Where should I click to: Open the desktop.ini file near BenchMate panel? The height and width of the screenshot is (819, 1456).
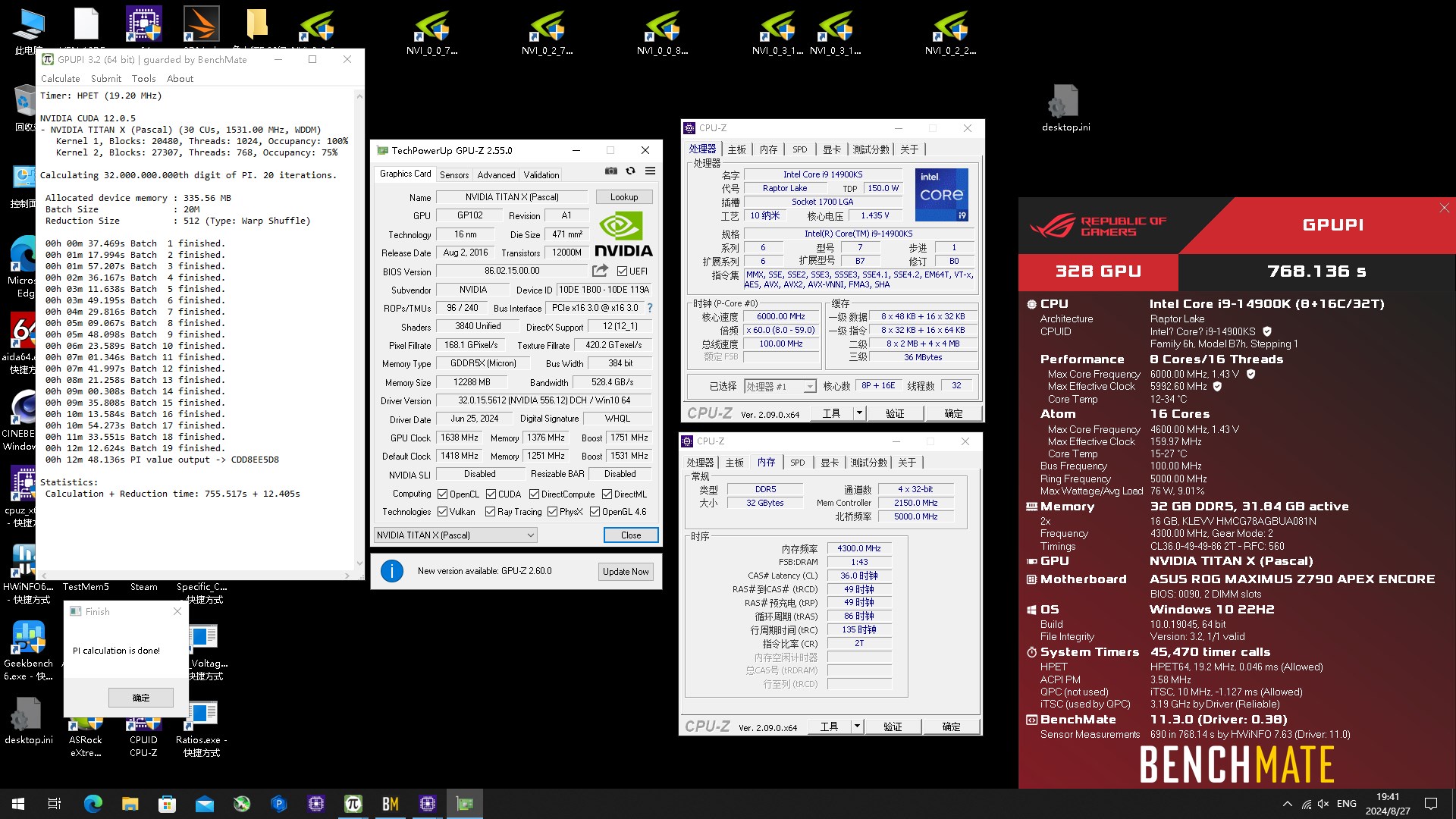pos(1065,108)
